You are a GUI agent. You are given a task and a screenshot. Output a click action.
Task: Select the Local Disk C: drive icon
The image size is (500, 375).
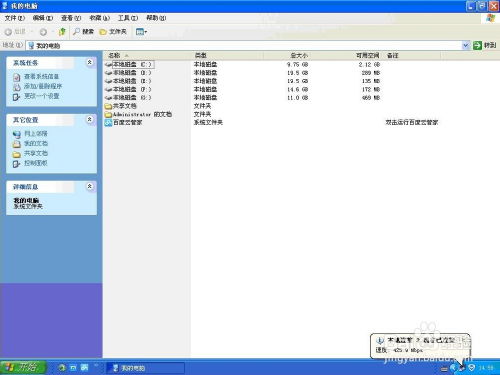click(108, 64)
